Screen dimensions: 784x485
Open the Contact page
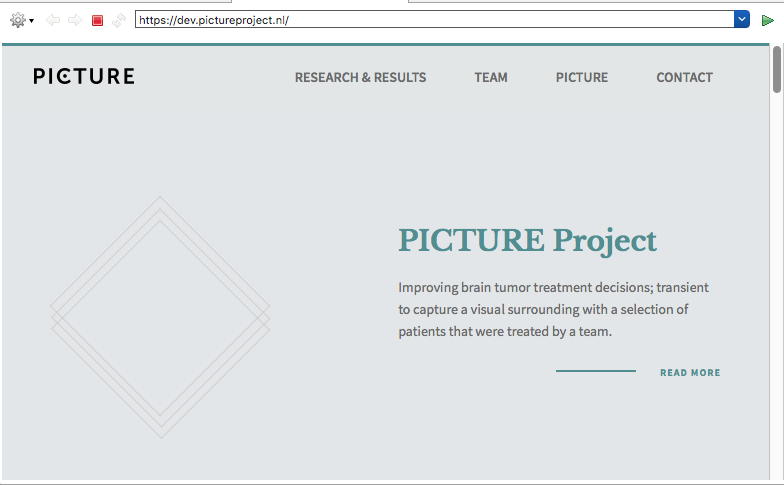pos(684,77)
